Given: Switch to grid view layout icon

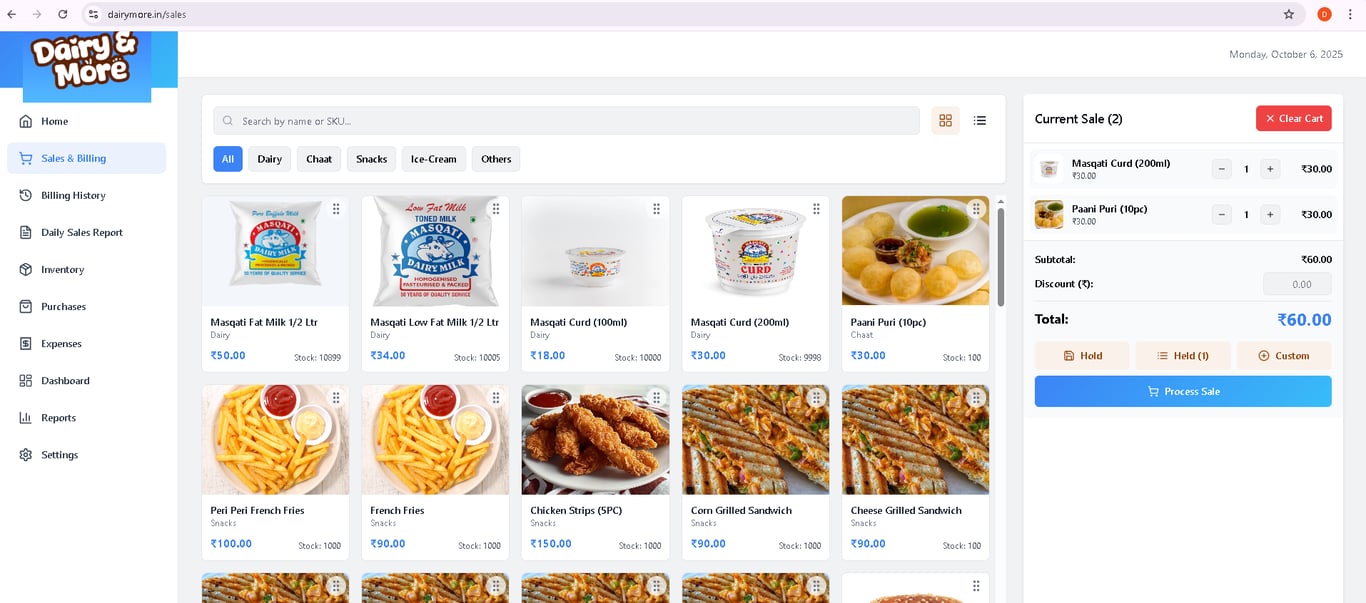Looking at the screenshot, I should (945, 120).
